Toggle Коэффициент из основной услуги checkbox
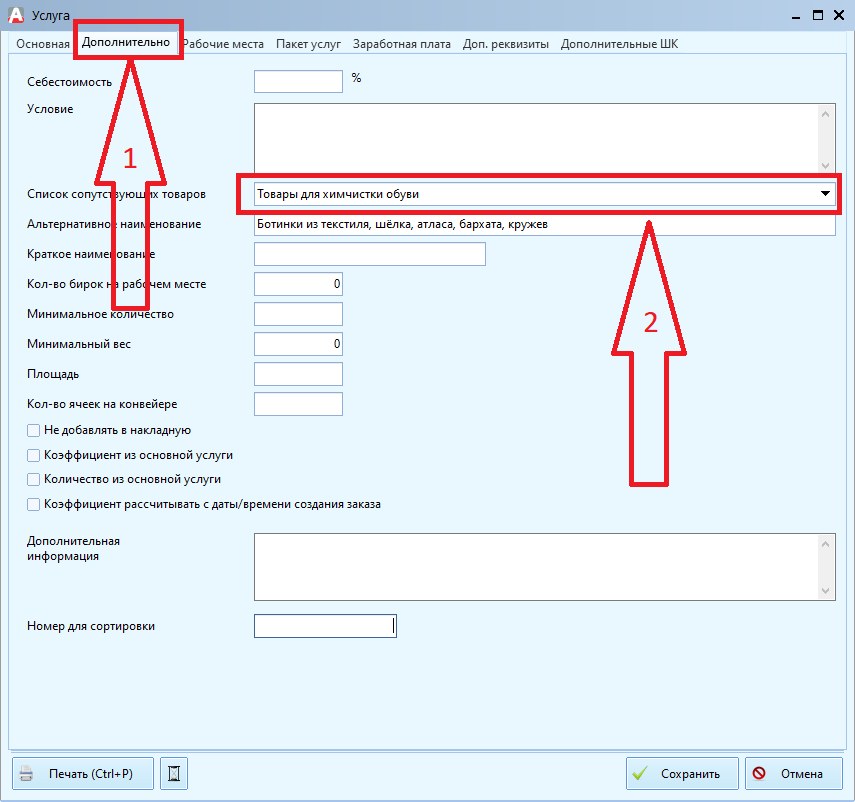The image size is (855, 802). (33, 455)
